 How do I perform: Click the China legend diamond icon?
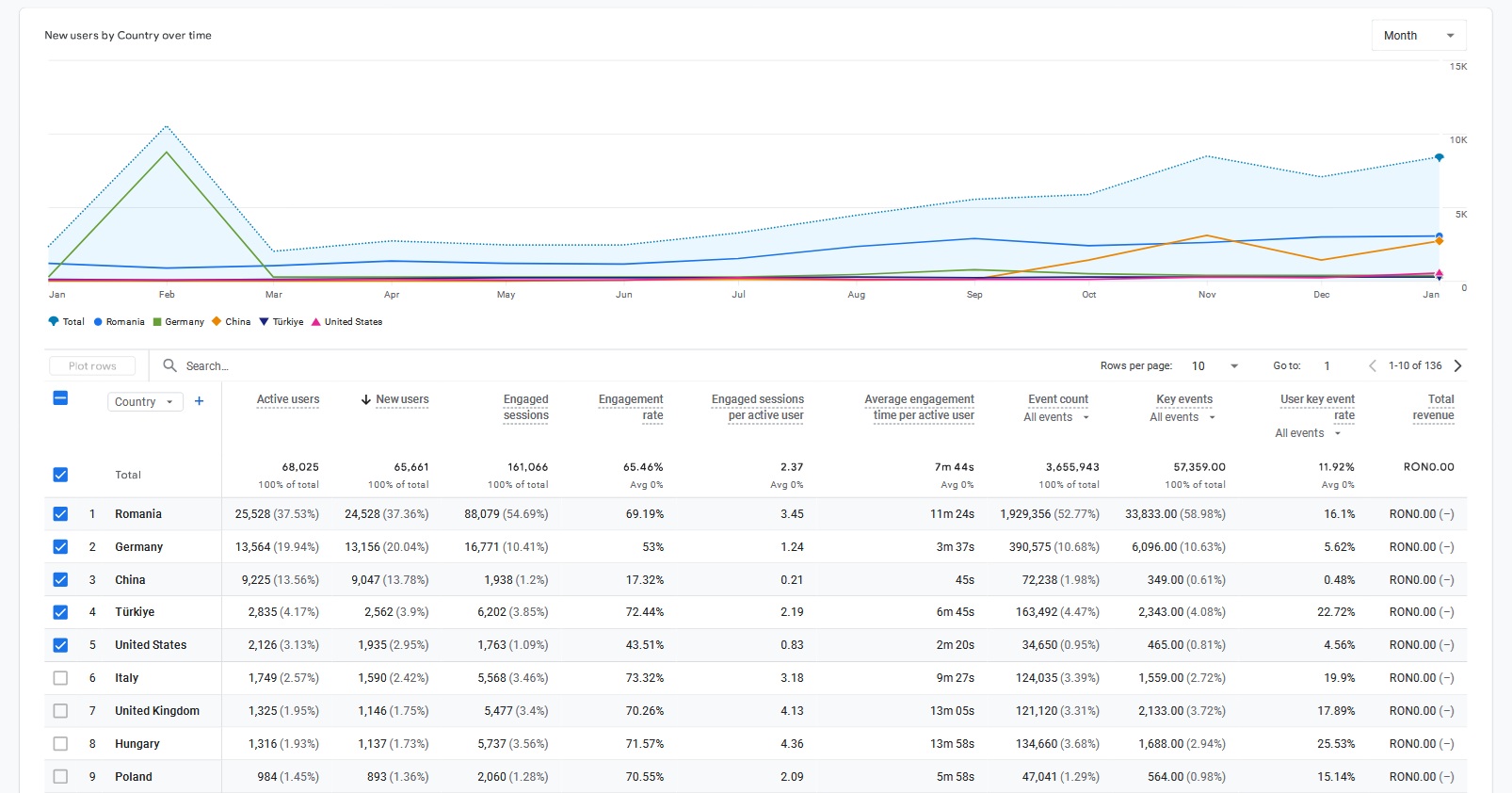pyautogui.click(x=217, y=322)
